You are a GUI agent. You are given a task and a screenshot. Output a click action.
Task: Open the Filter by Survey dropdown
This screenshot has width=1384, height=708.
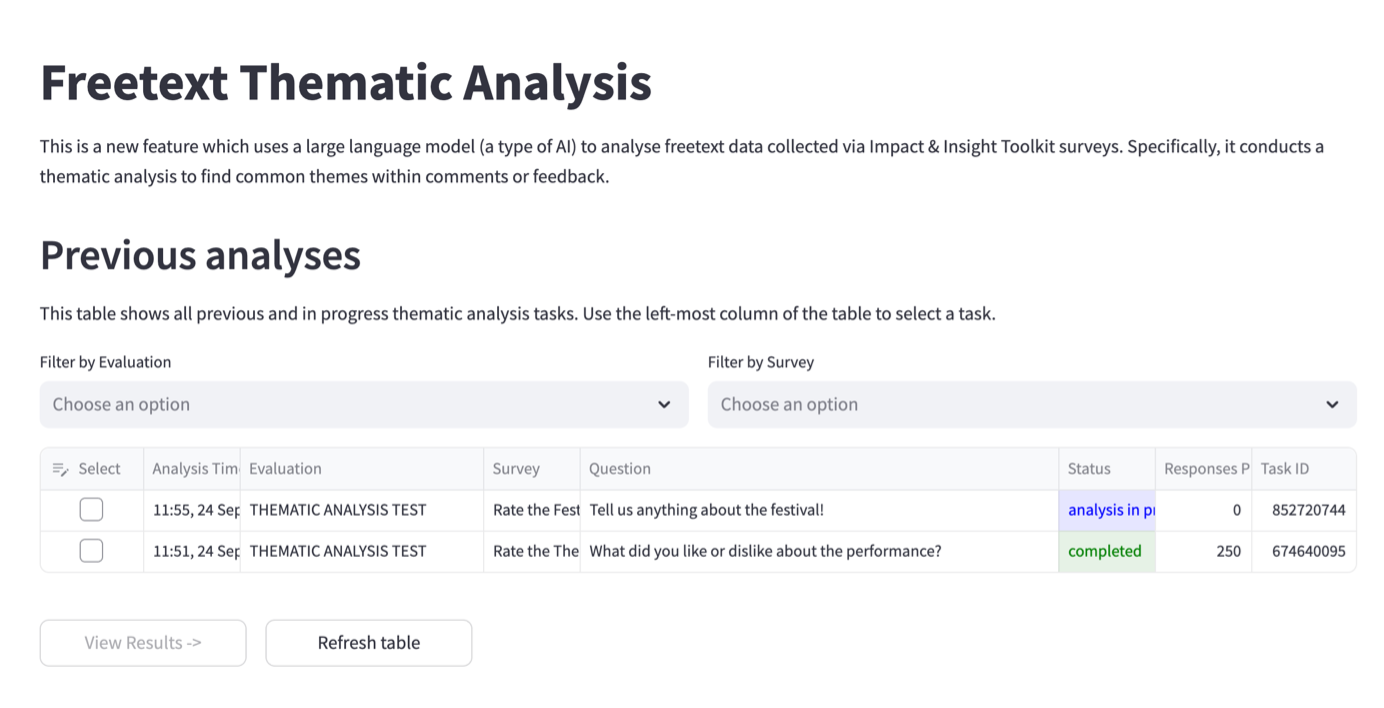[1031, 404]
